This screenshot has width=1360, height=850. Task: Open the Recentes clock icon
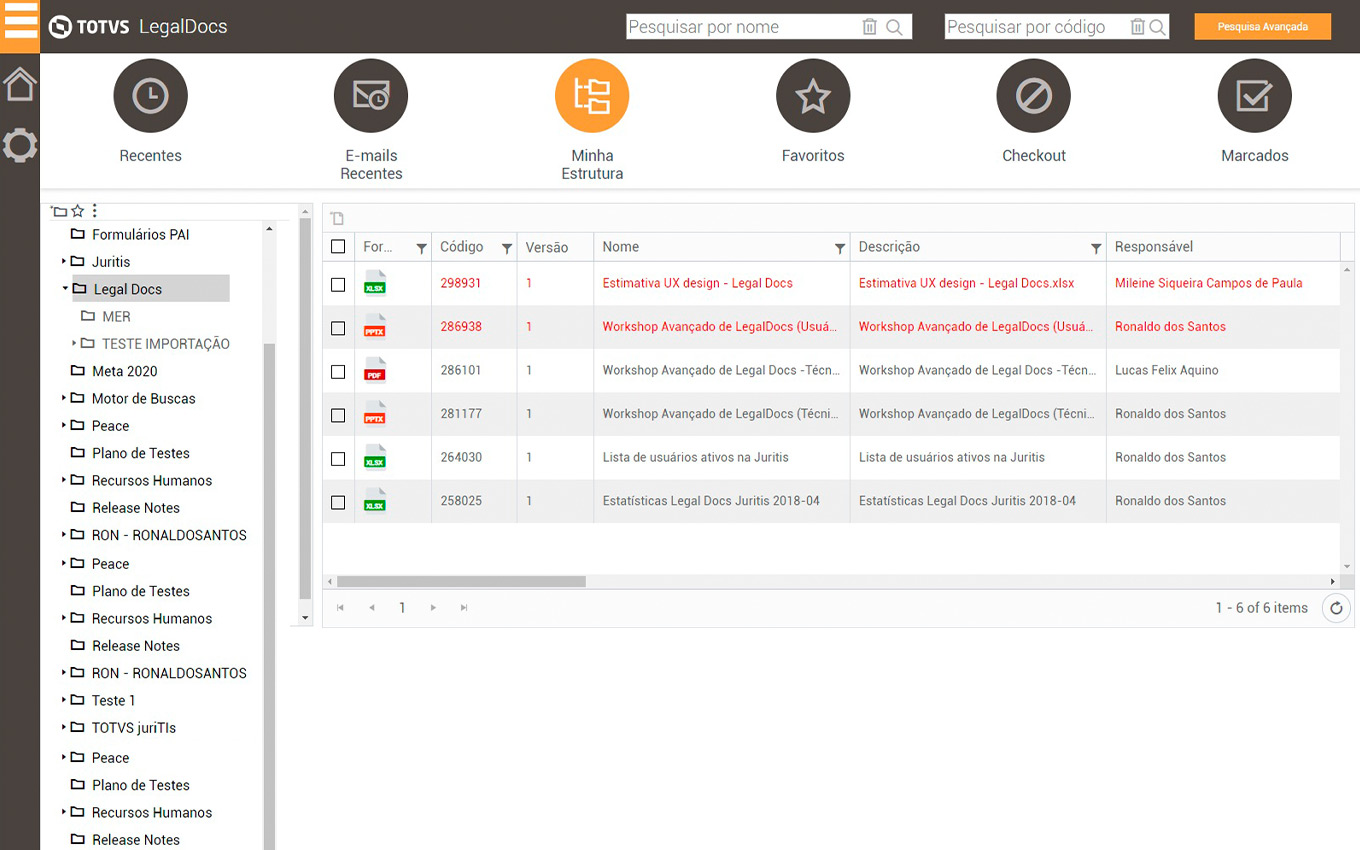150,96
